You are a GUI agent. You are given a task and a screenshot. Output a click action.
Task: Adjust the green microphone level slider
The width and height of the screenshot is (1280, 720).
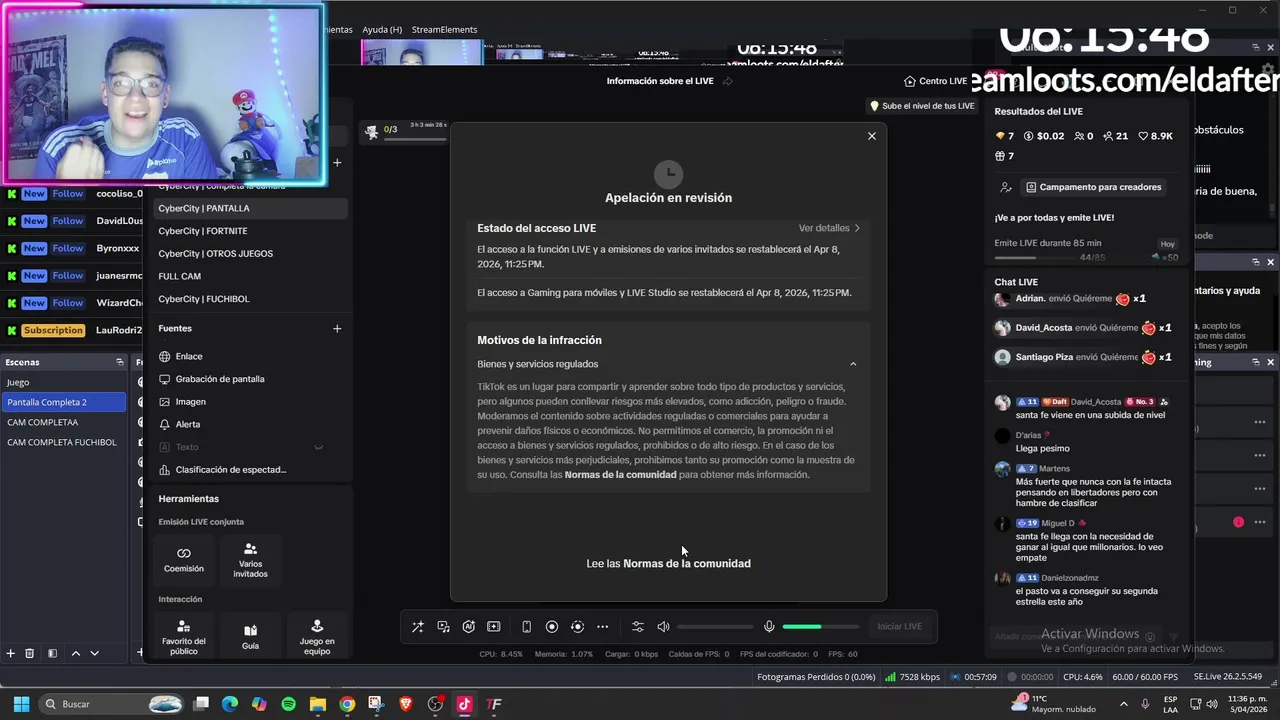tap(820, 627)
